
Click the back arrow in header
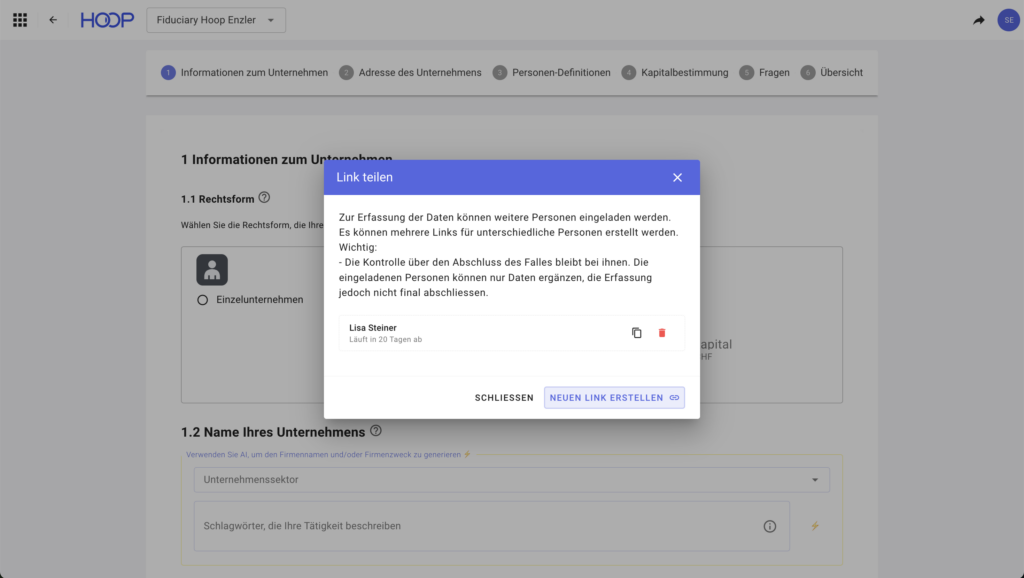click(53, 20)
